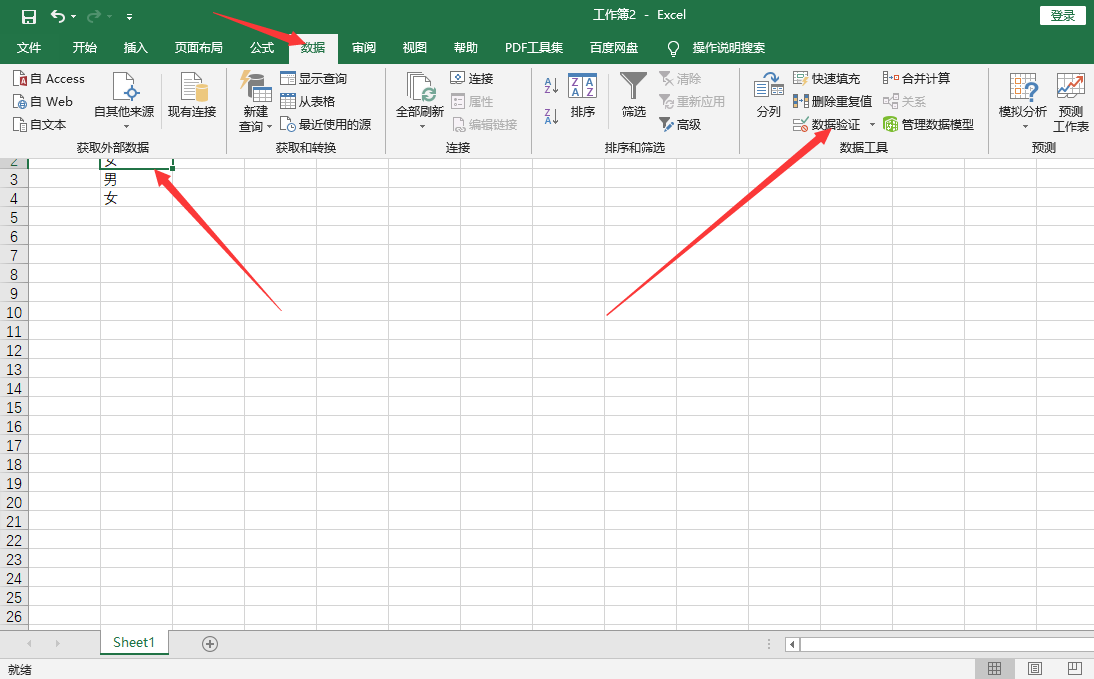
Task: Add a new sheet with plus button
Action: click(210, 644)
